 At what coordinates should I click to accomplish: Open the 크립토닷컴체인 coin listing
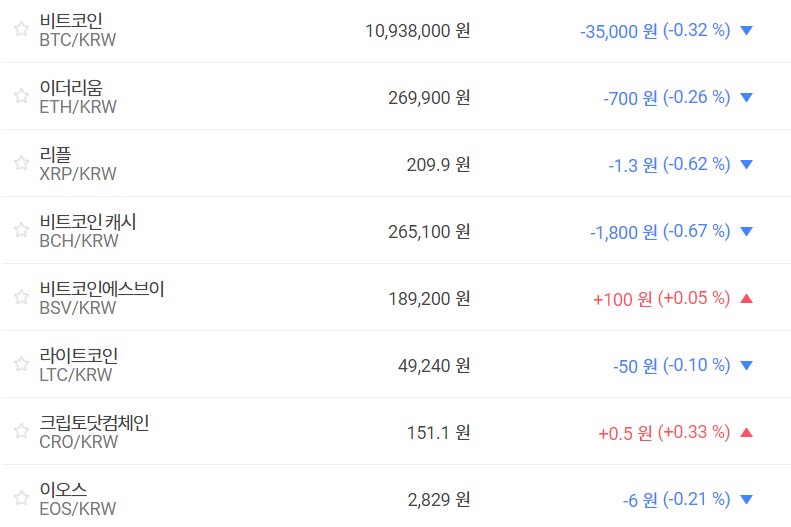click(x=94, y=423)
